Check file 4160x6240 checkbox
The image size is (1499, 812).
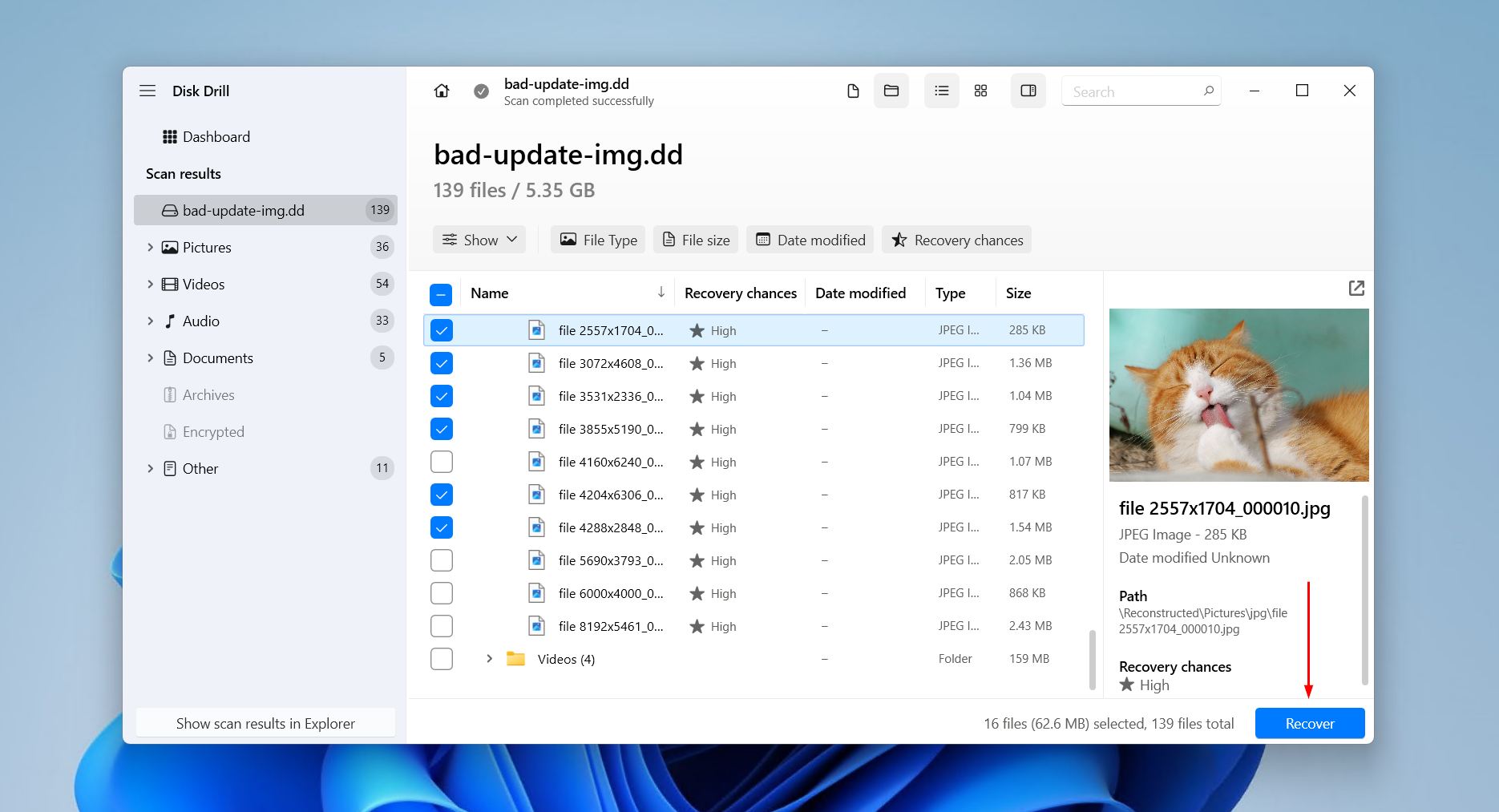[x=442, y=462]
